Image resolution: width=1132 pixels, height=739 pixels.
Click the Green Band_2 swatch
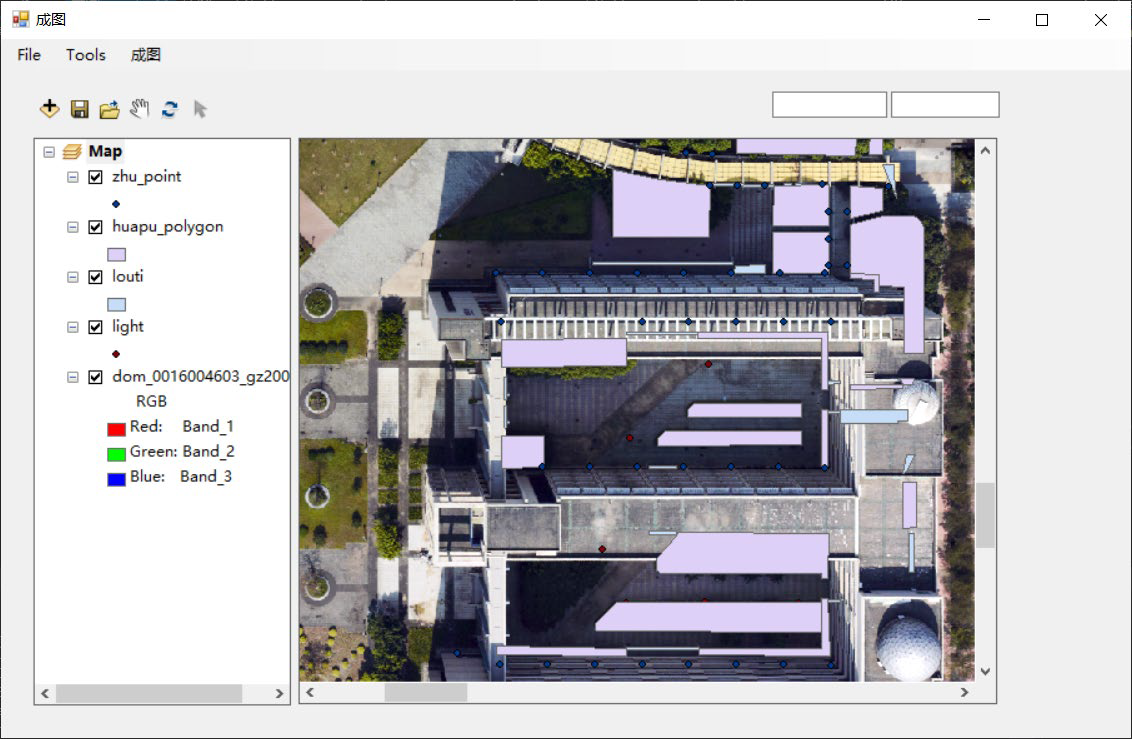[x=116, y=454]
